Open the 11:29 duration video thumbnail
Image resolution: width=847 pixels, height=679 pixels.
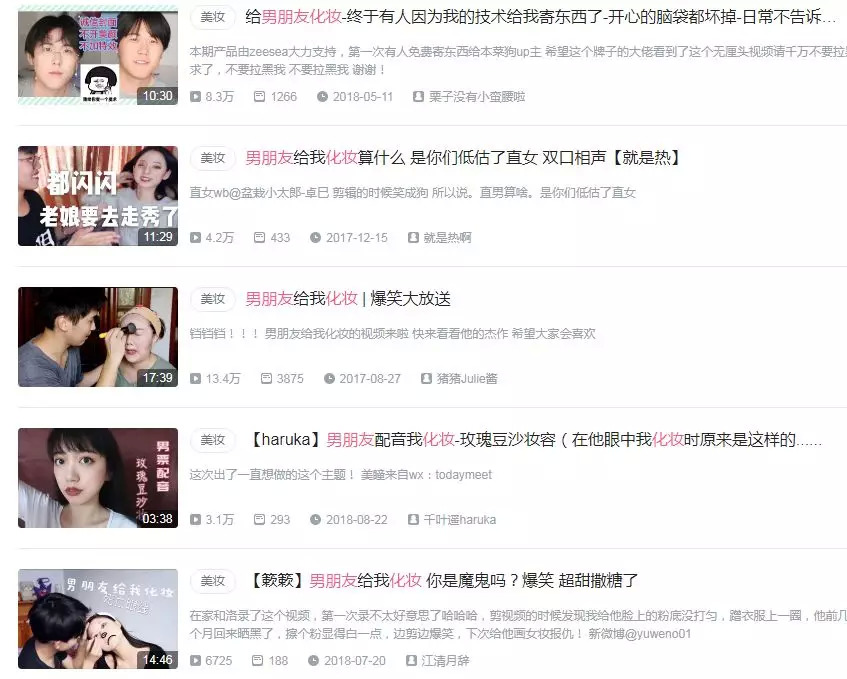point(98,196)
